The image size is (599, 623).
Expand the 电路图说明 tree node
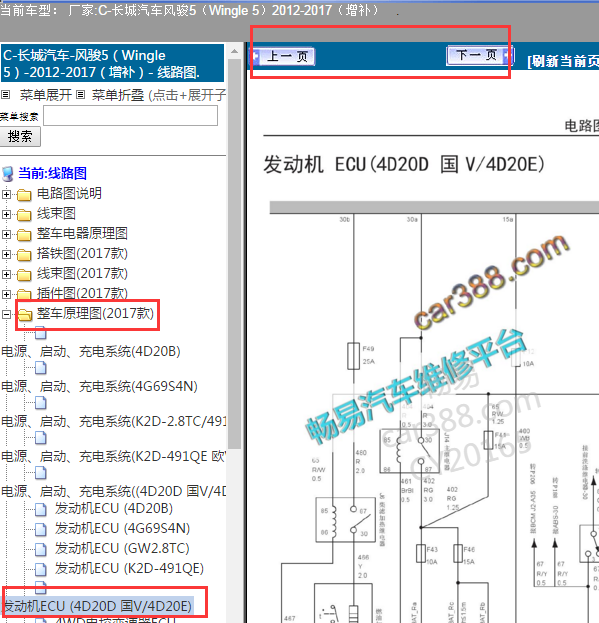(6, 194)
